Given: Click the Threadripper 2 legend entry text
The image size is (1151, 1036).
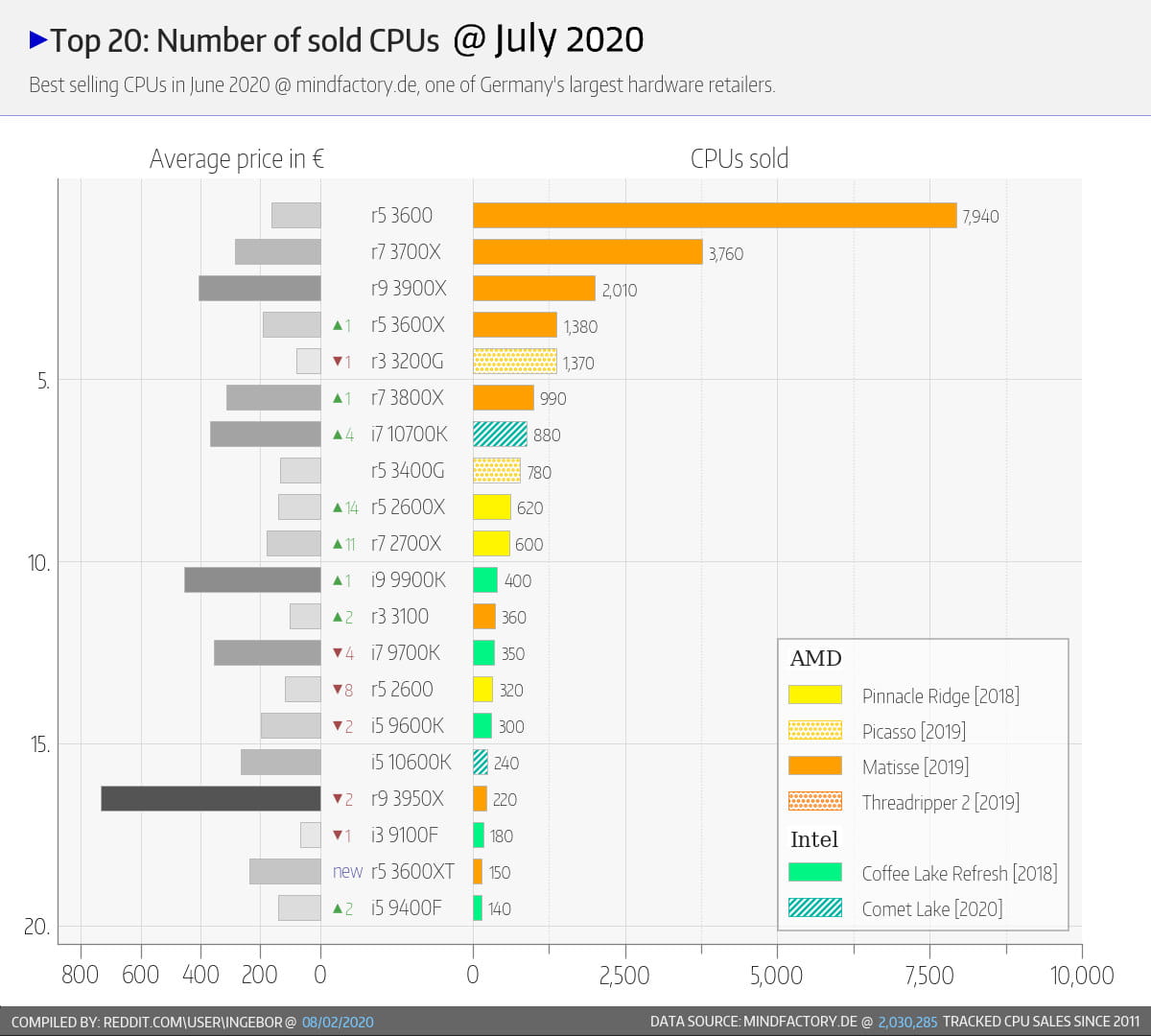Looking at the screenshot, I should [940, 803].
